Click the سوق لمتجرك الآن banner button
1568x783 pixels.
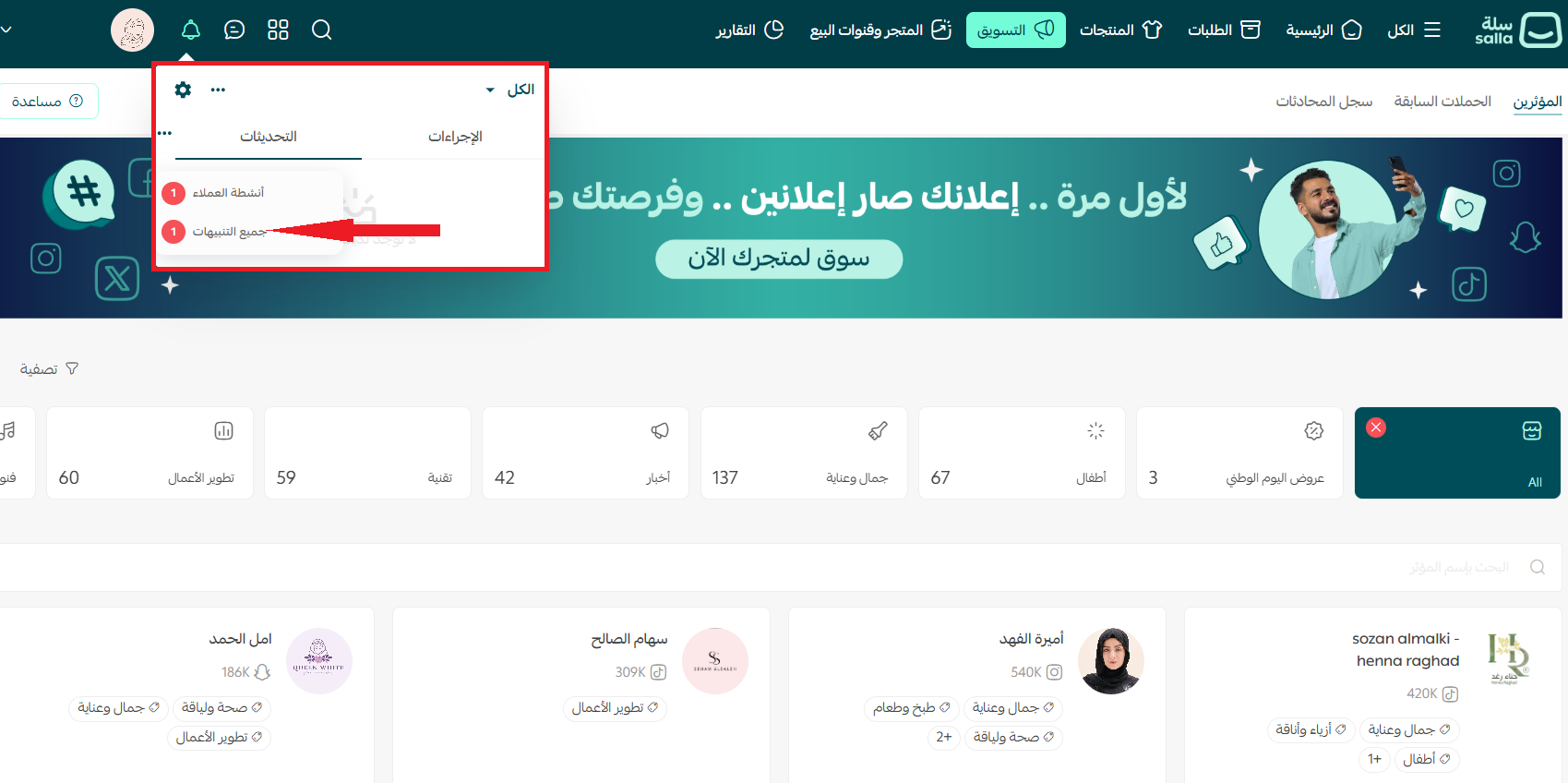pos(778,259)
